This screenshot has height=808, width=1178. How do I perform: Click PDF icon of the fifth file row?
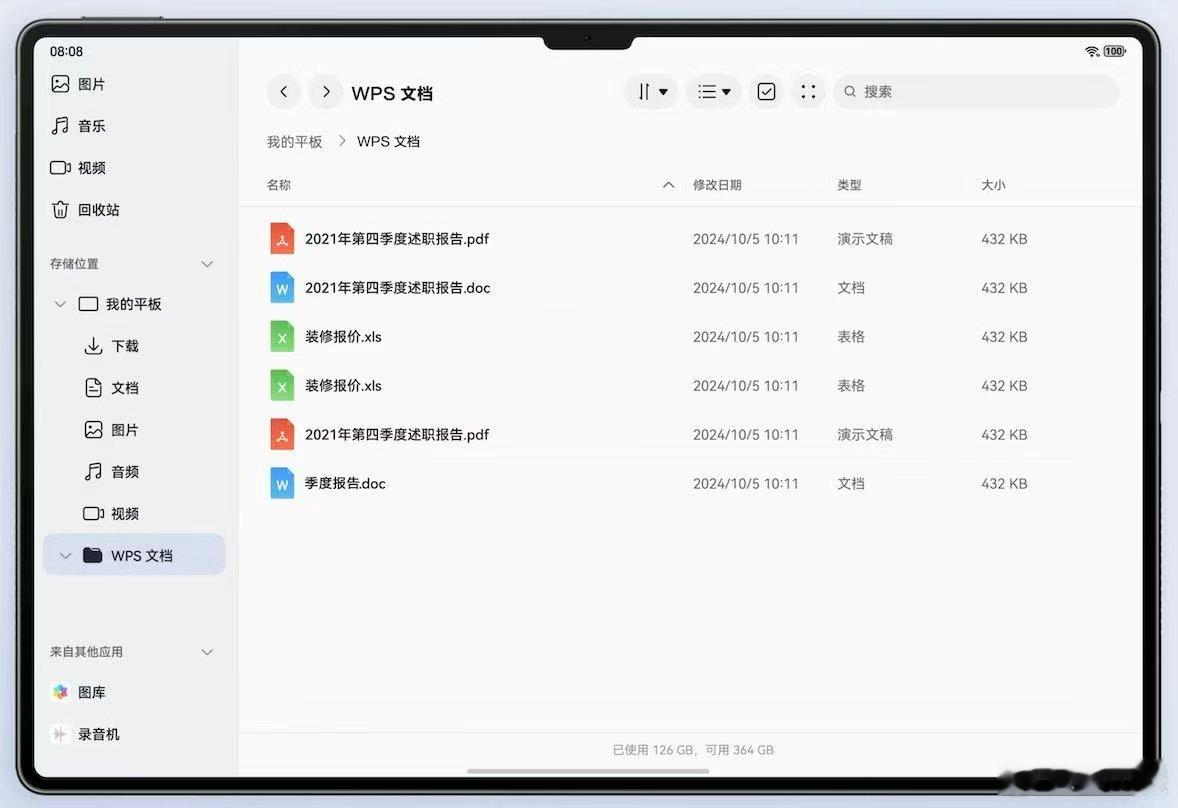pos(282,434)
